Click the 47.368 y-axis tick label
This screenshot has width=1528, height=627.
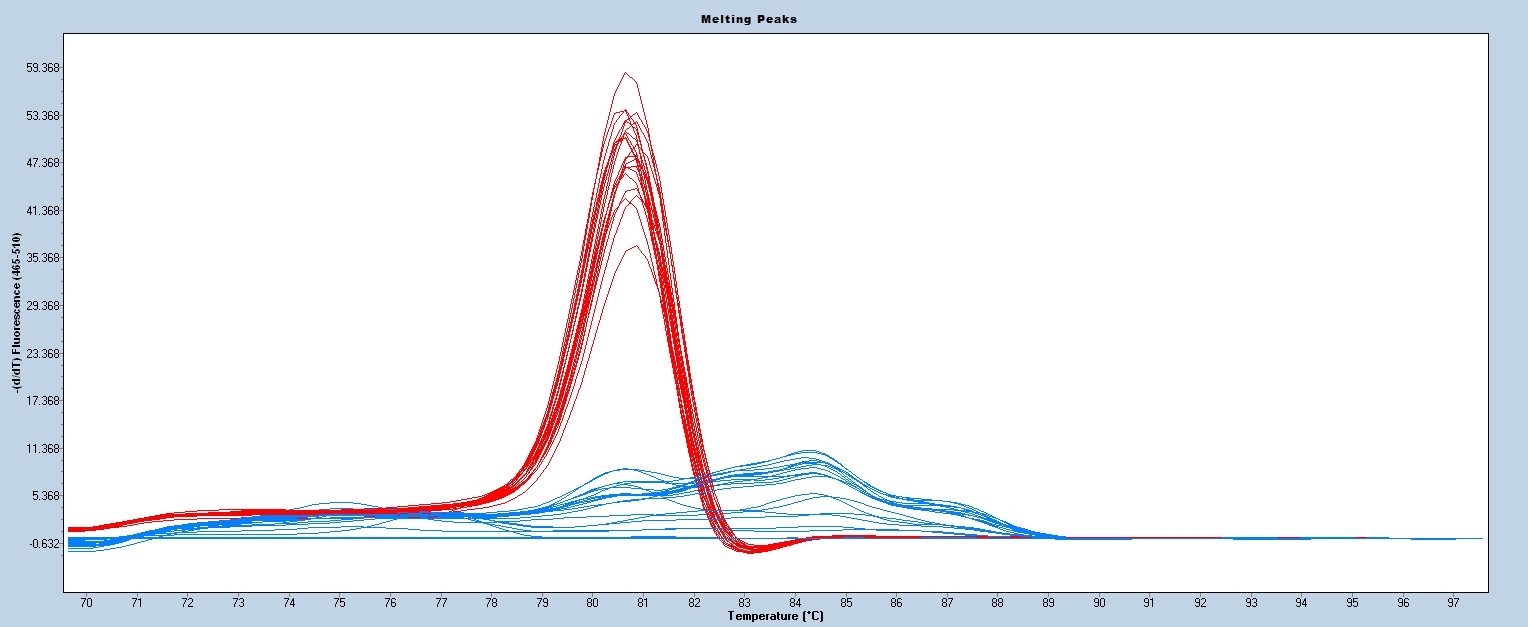pyautogui.click(x=44, y=163)
